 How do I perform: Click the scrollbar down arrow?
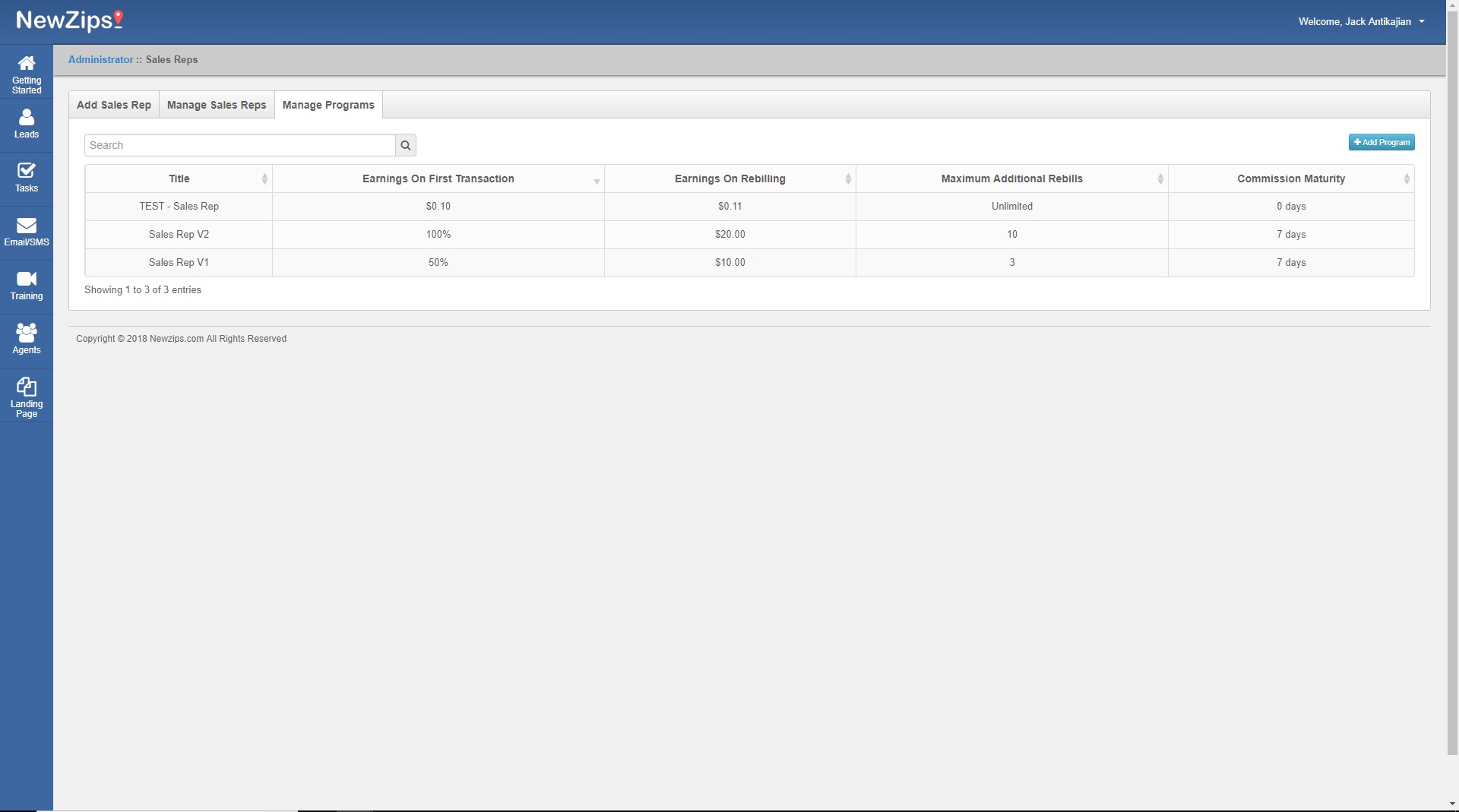point(1452,804)
